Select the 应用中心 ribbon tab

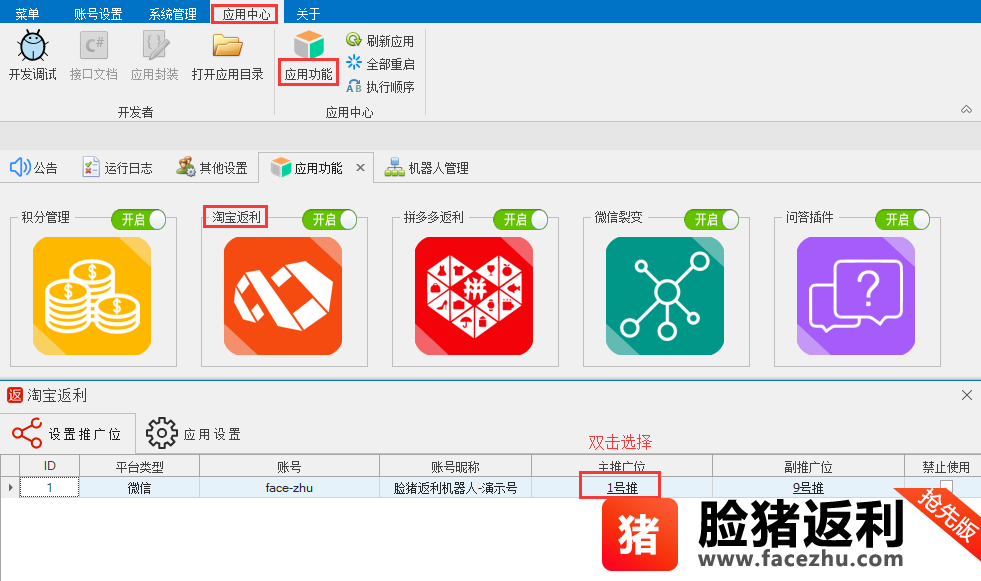click(245, 14)
